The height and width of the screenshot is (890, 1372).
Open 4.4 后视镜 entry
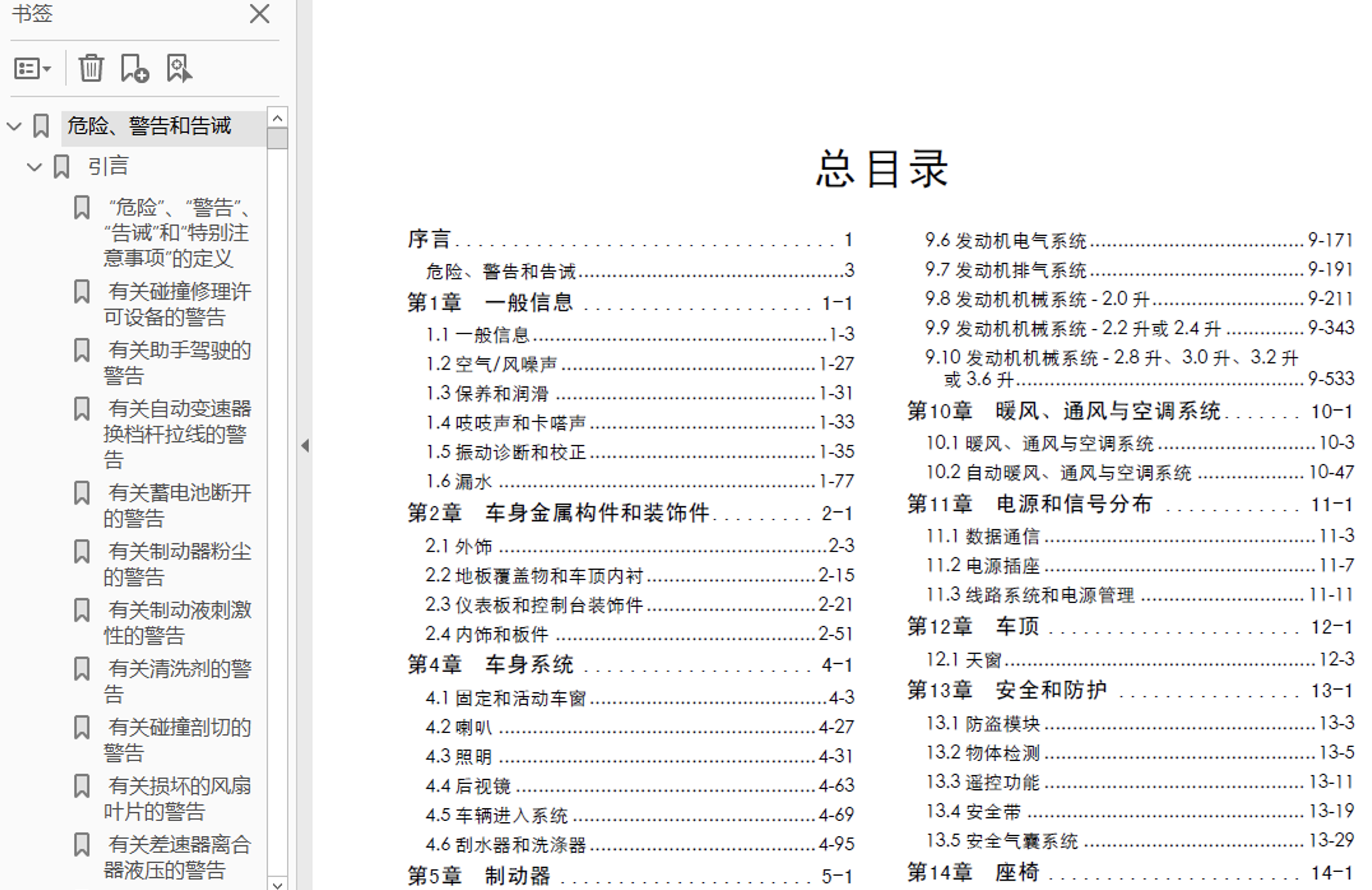click(640, 786)
